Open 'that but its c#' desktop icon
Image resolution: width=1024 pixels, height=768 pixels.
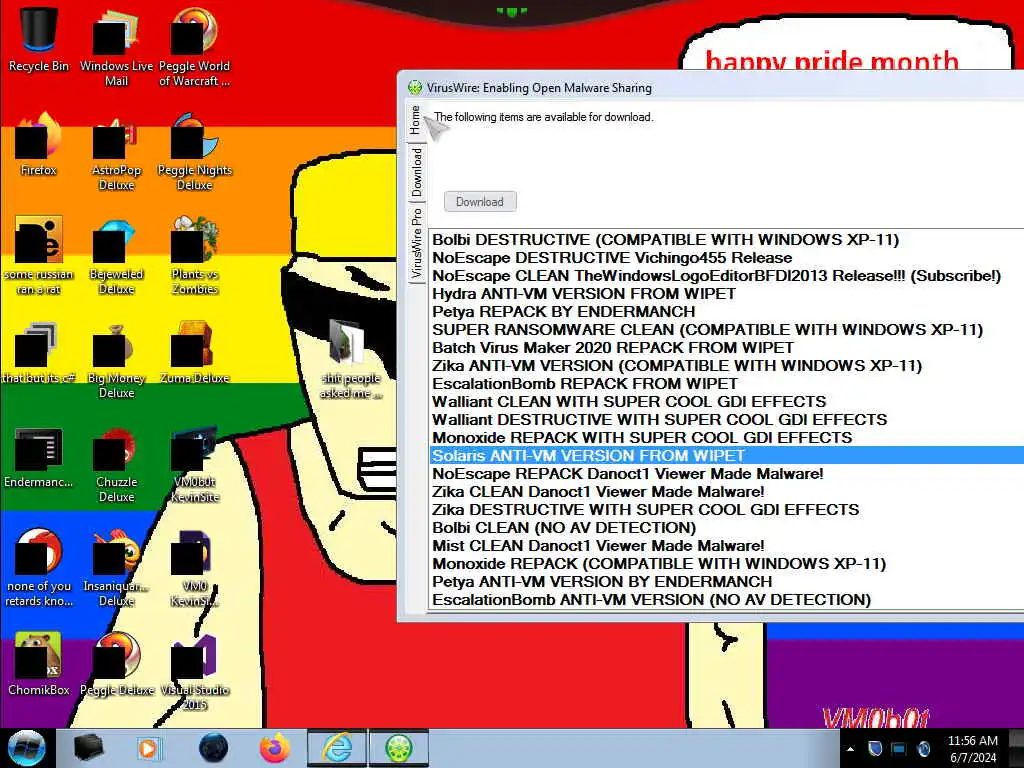pyautogui.click(x=39, y=353)
